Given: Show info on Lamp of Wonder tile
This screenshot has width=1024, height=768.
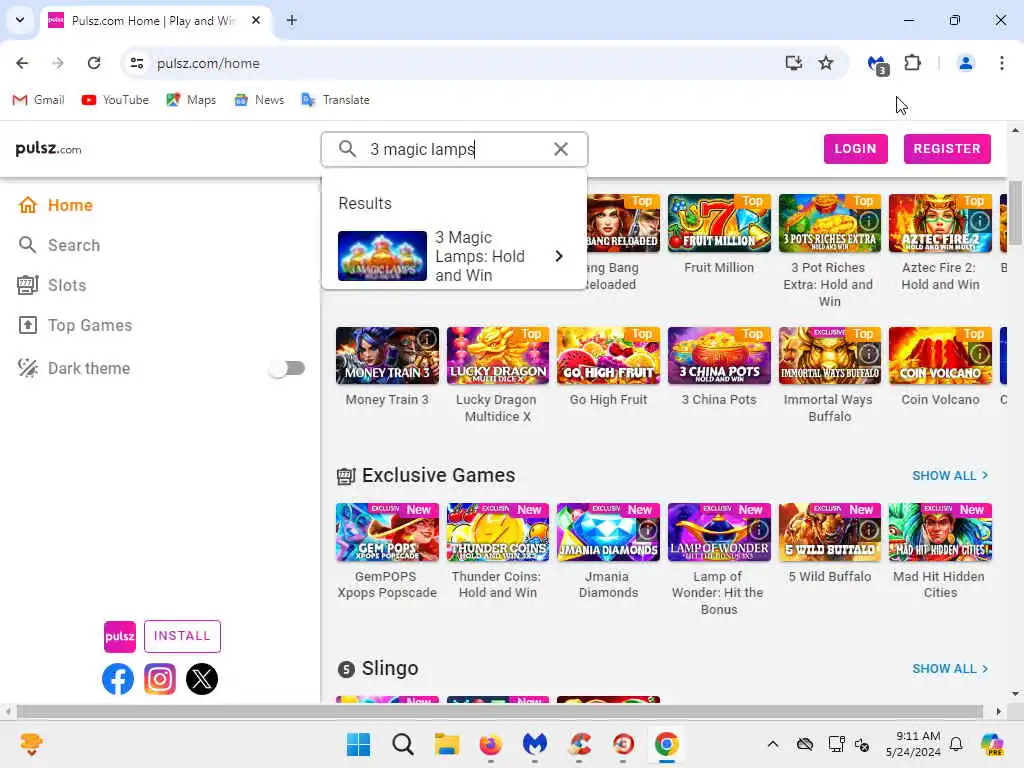Looking at the screenshot, I should click(758, 530).
